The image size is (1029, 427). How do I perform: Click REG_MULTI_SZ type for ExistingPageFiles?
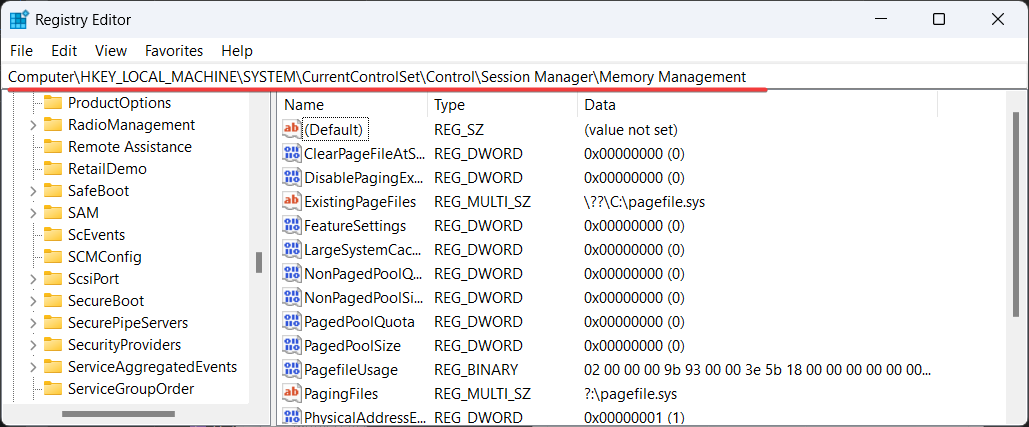point(482,202)
